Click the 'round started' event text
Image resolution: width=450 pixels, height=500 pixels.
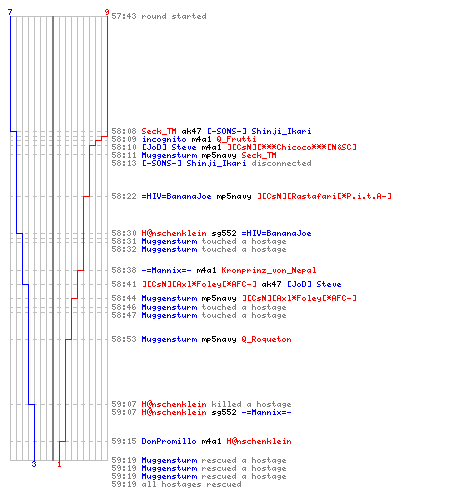tap(174, 16)
